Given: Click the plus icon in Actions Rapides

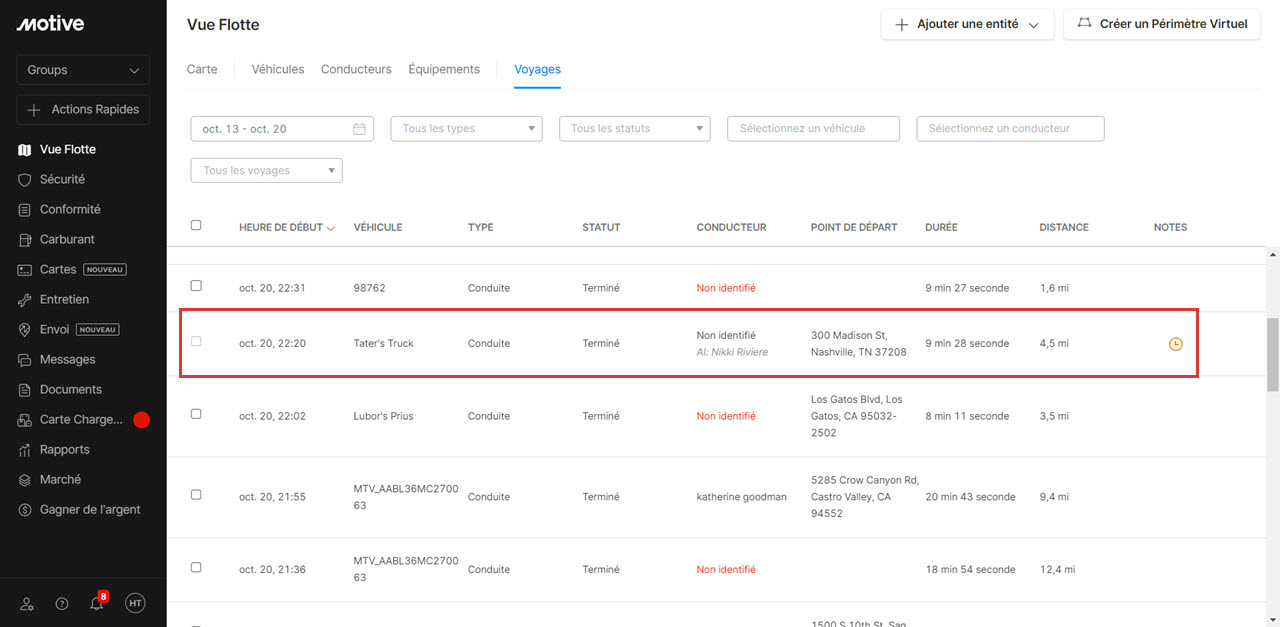Looking at the screenshot, I should pos(33,110).
